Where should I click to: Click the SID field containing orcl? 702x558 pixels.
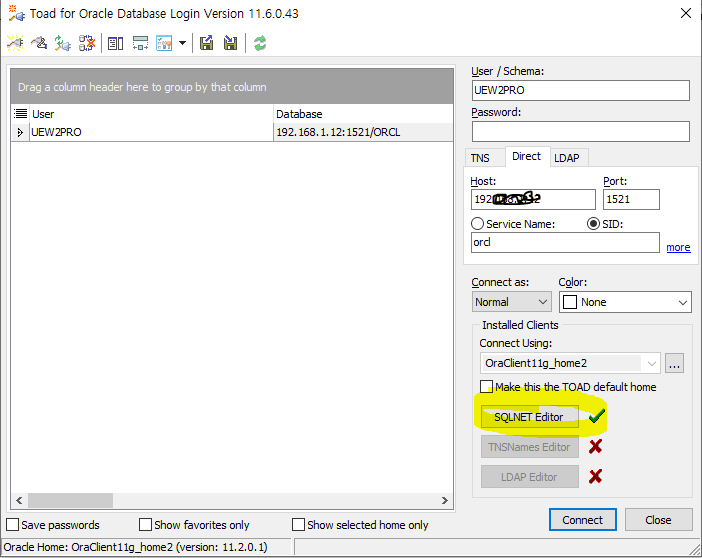pos(565,242)
